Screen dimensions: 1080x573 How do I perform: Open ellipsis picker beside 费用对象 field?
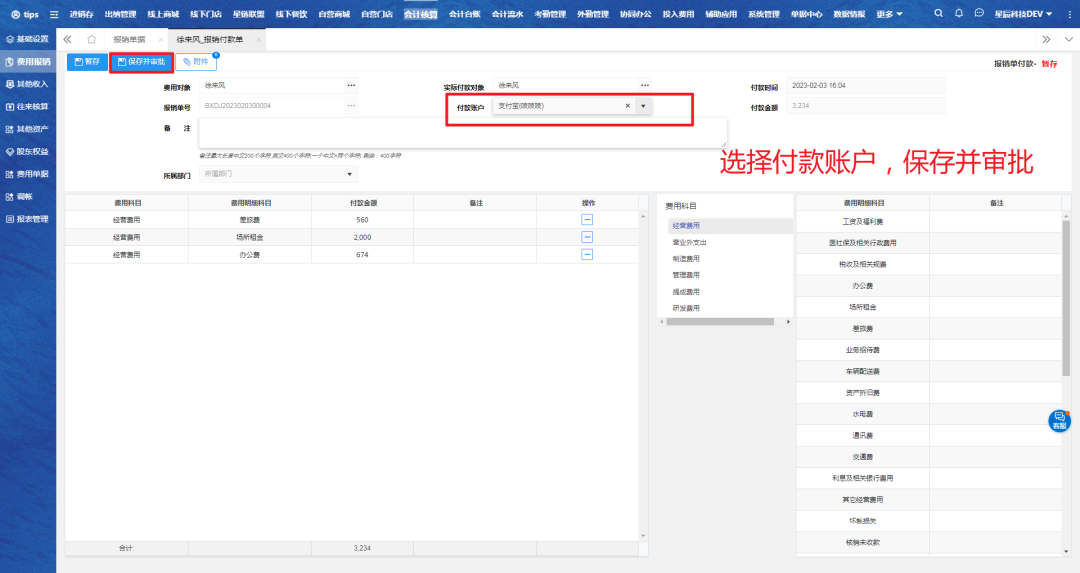(351, 86)
